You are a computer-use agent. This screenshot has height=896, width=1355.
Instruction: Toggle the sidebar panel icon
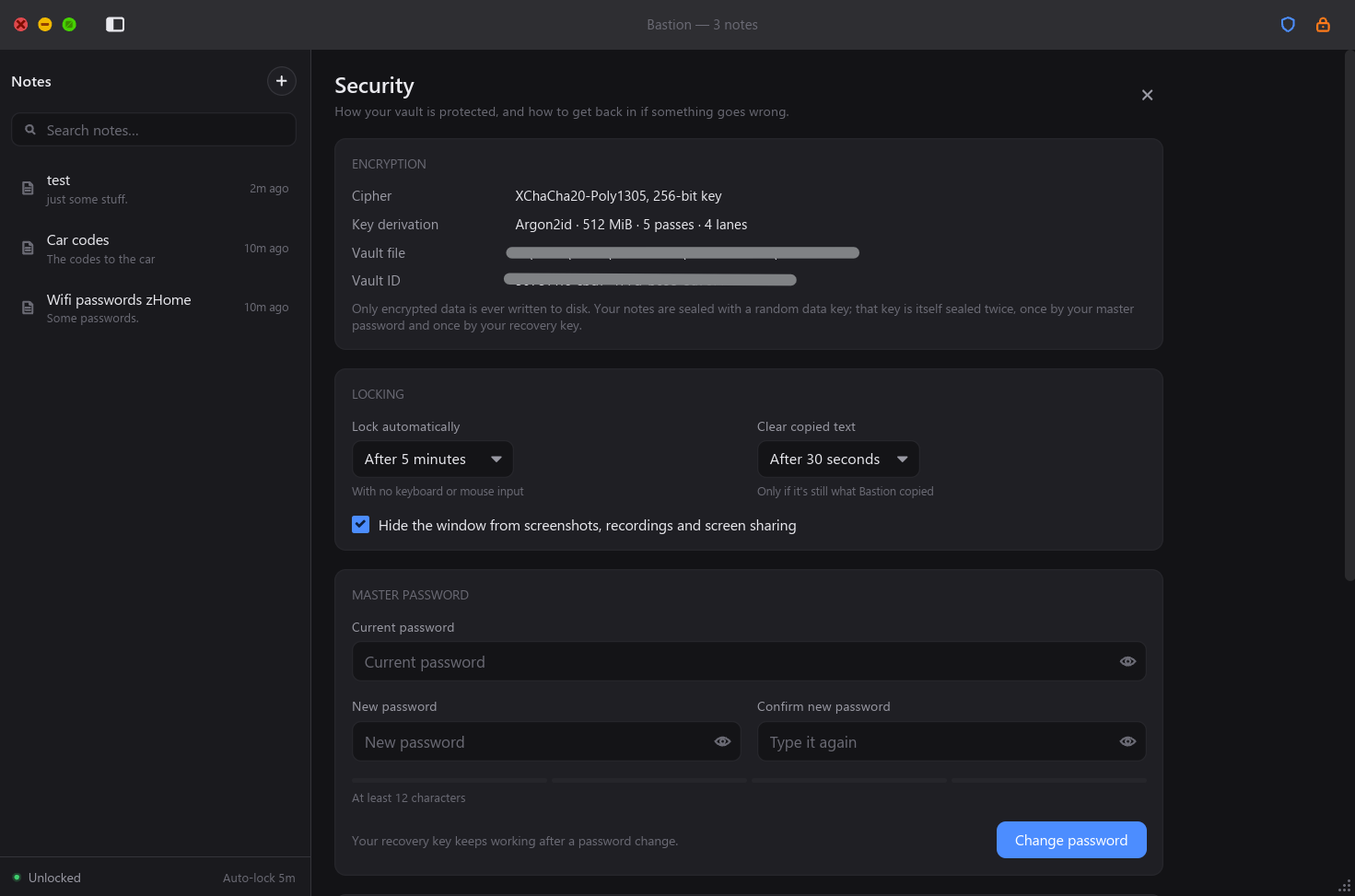pos(115,24)
